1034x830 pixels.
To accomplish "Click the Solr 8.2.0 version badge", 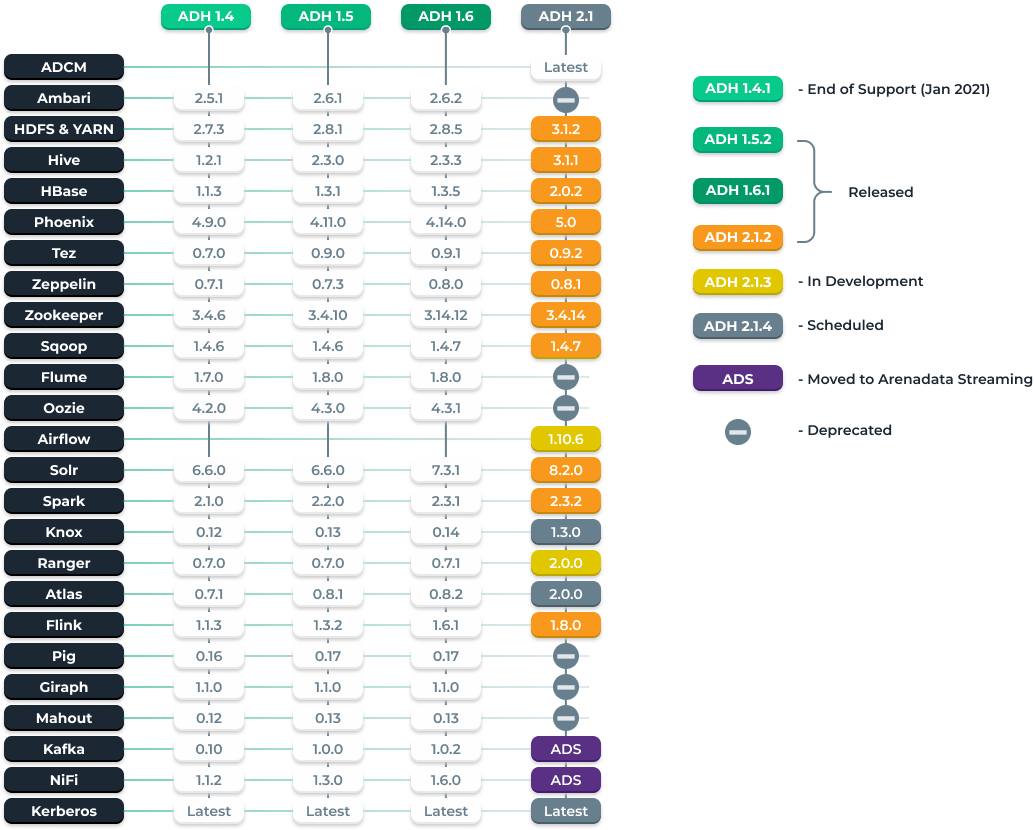I will pyautogui.click(x=566, y=470).
